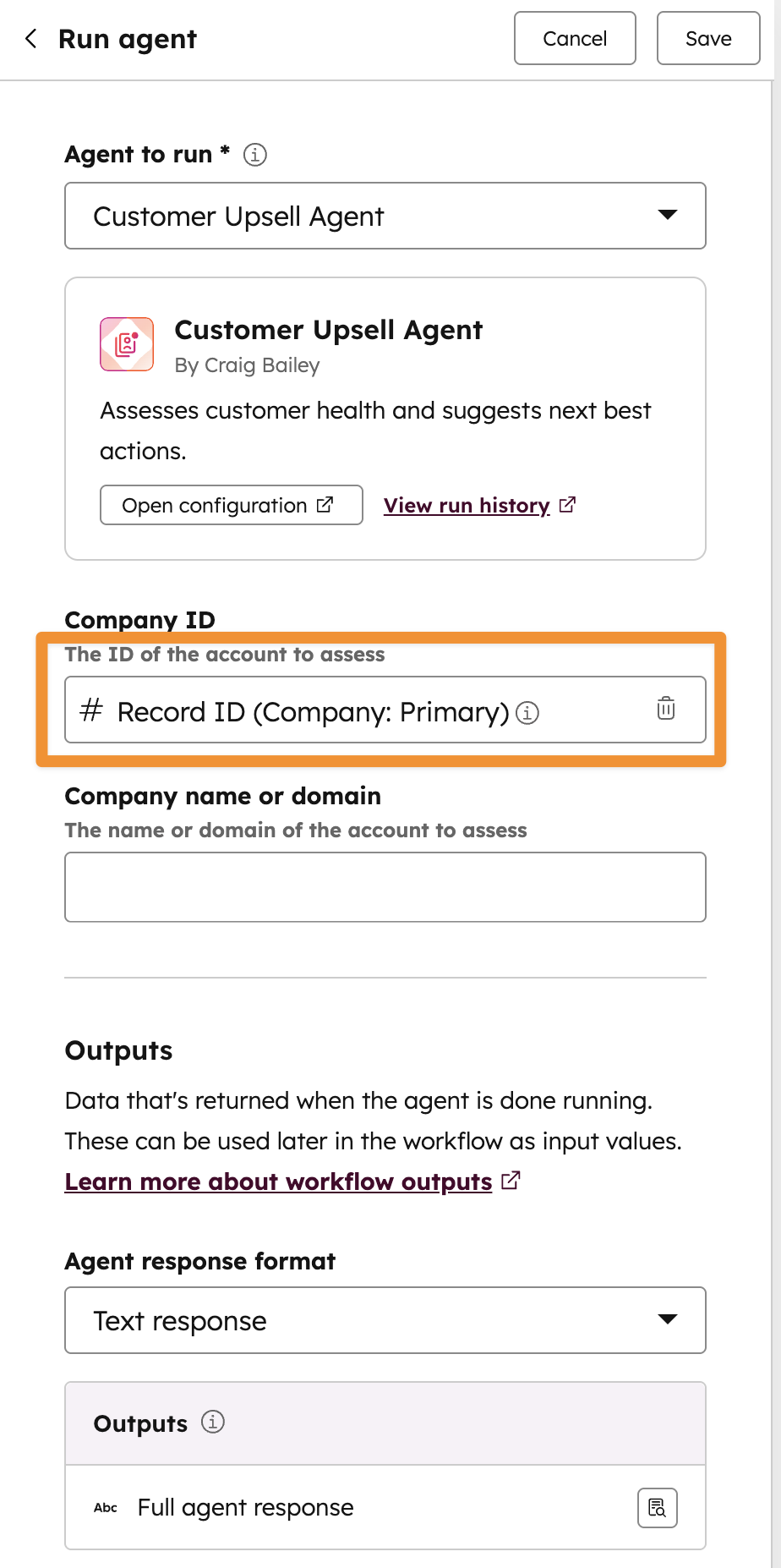
Task: Delete the Record ID token using trash icon
Action: point(666,709)
